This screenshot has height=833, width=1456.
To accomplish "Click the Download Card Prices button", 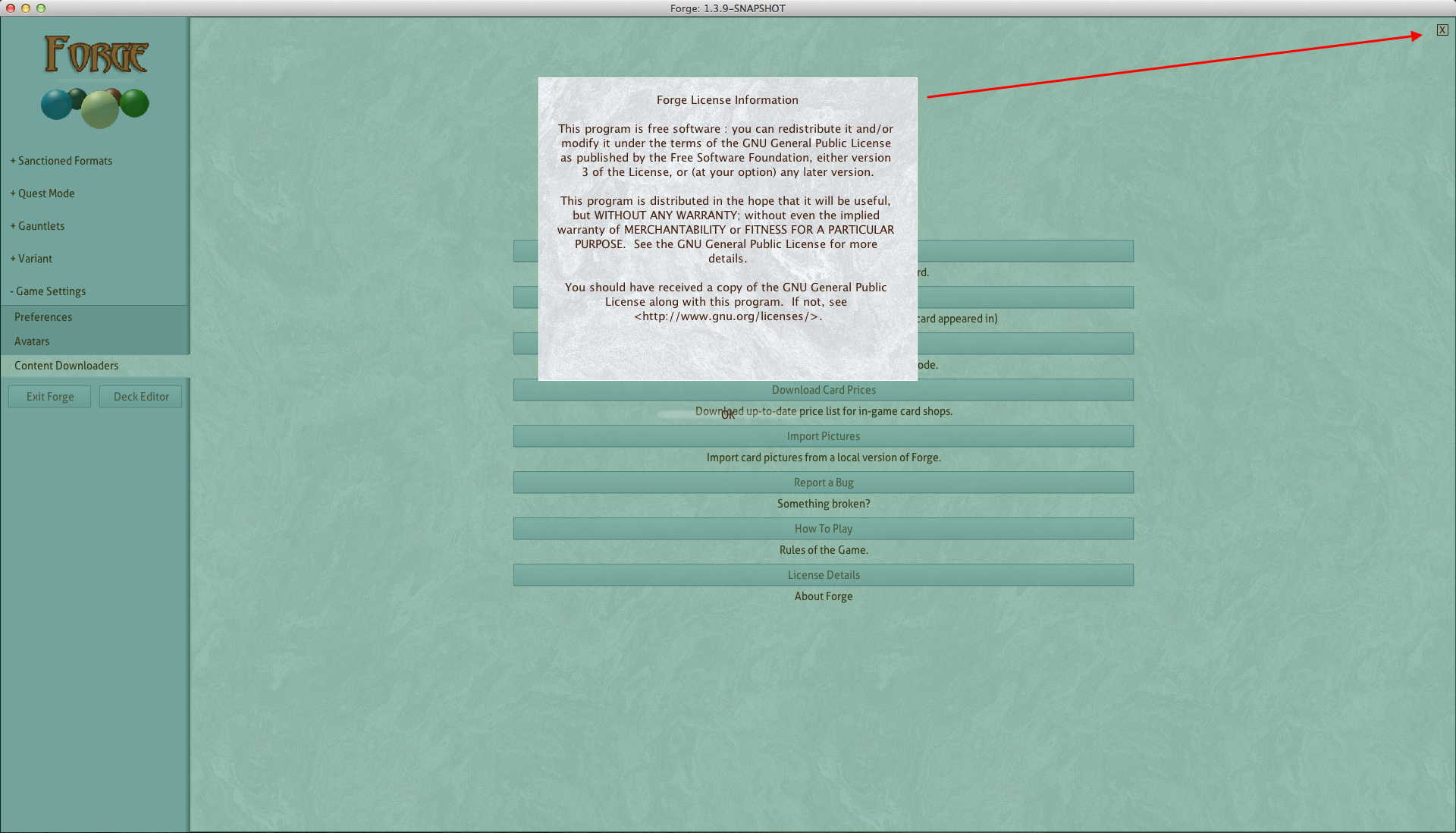I will pyautogui.click(x=823, y=390).
